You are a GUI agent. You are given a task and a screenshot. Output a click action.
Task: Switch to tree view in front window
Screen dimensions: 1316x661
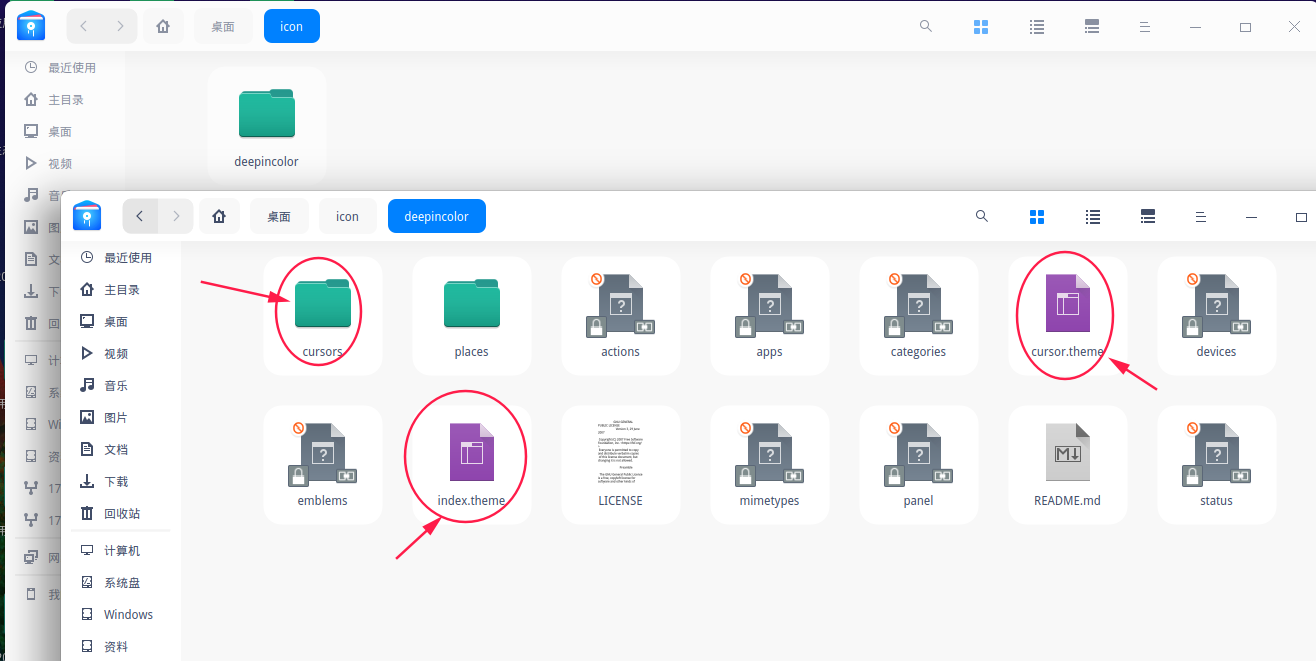(x=1148, y=216)
